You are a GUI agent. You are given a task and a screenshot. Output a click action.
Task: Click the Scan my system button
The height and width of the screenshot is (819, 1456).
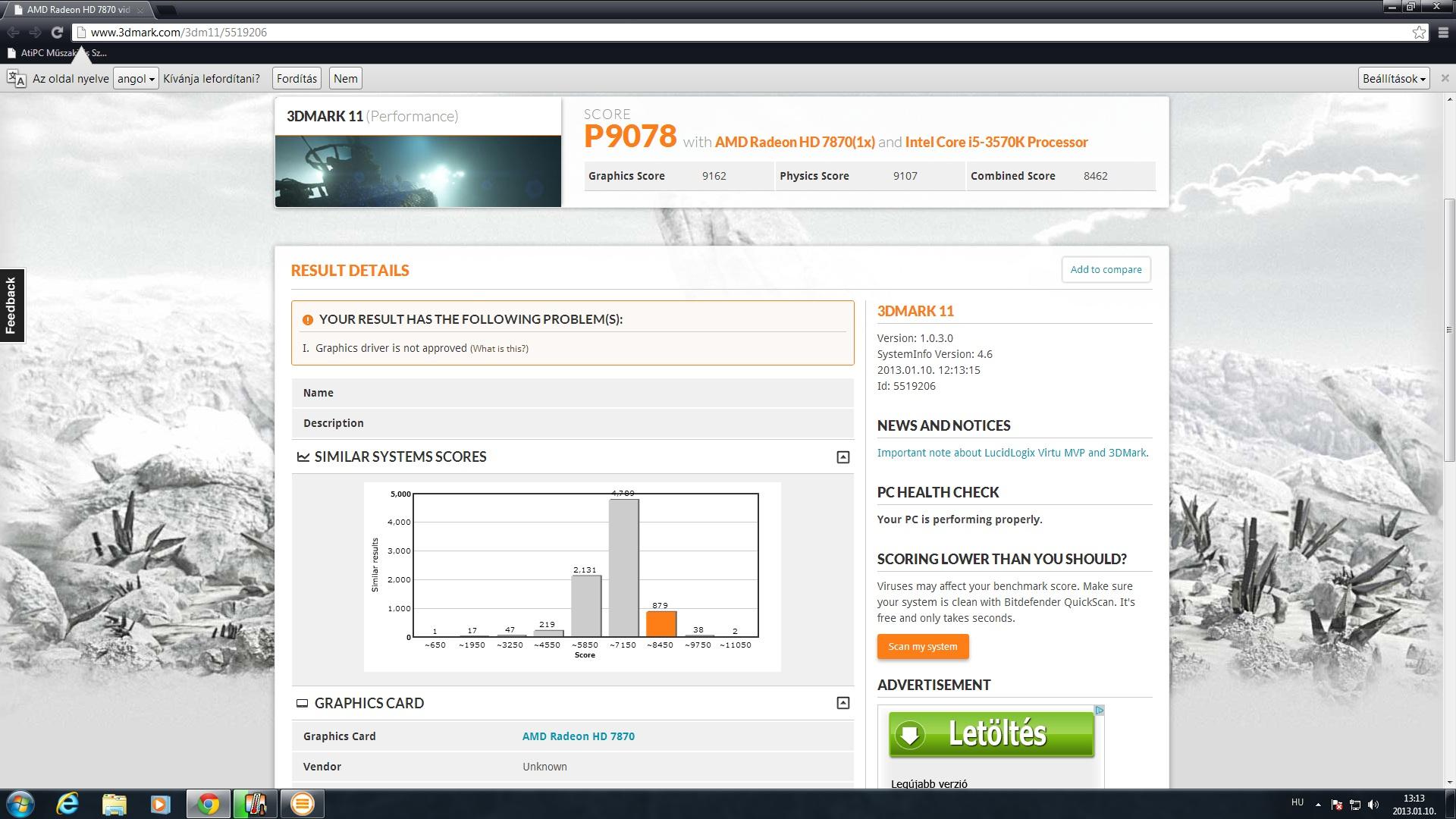(x=923, y=646)
